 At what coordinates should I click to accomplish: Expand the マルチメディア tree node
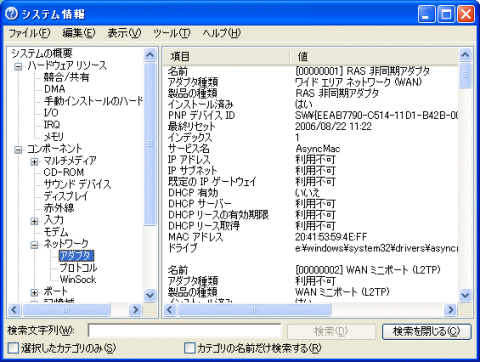(x=34, y=162)
